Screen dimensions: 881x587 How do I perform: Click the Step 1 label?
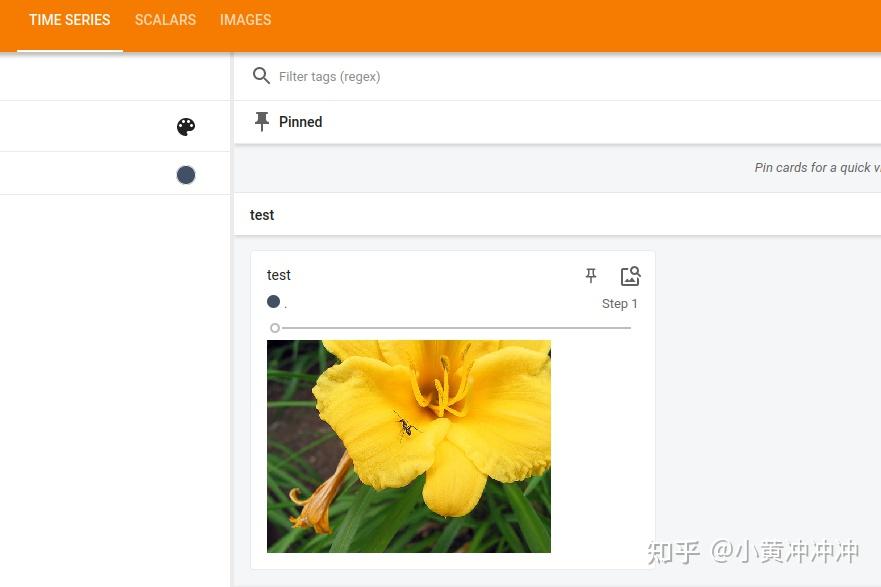click(619, 303)
